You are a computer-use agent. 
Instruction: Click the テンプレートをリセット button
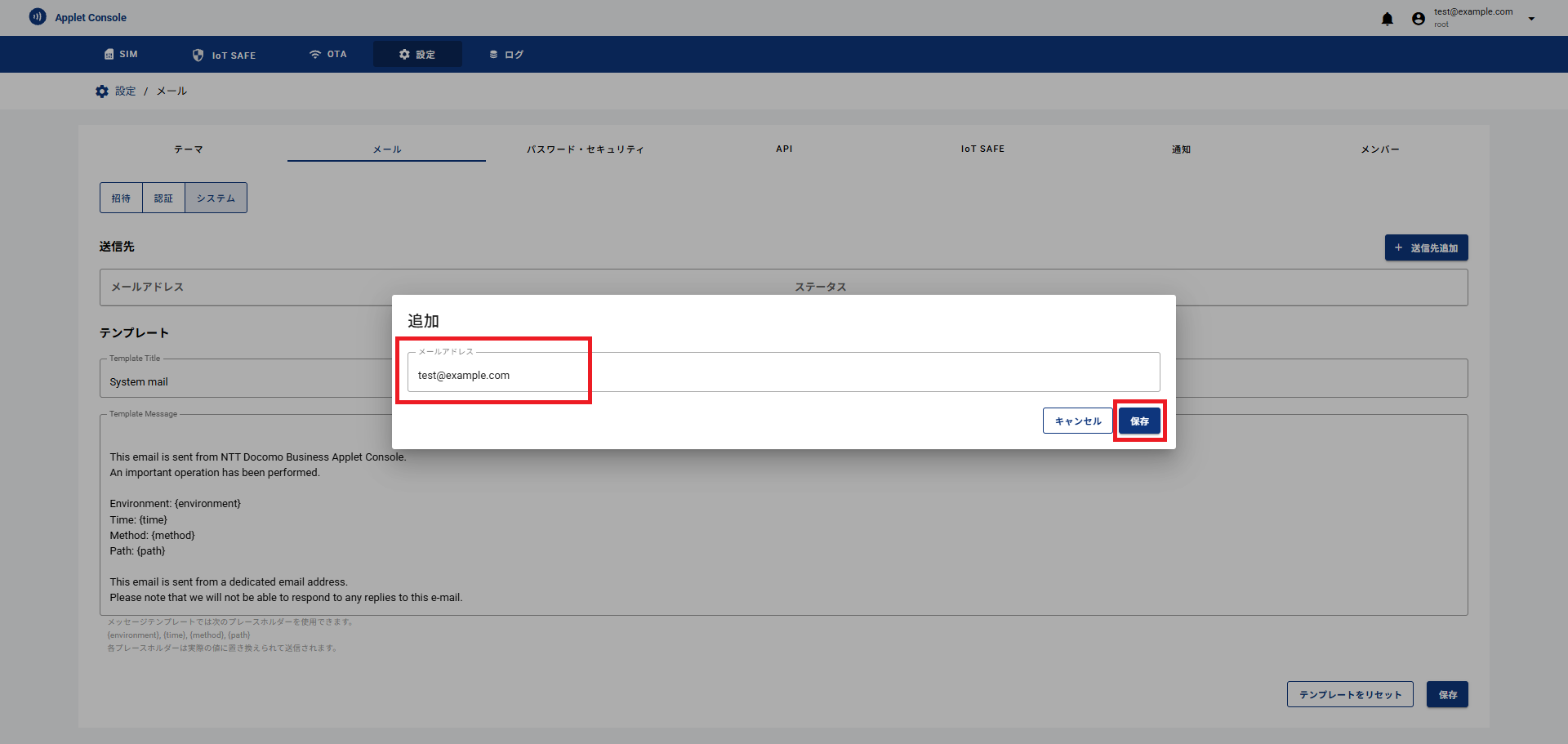1350,694
